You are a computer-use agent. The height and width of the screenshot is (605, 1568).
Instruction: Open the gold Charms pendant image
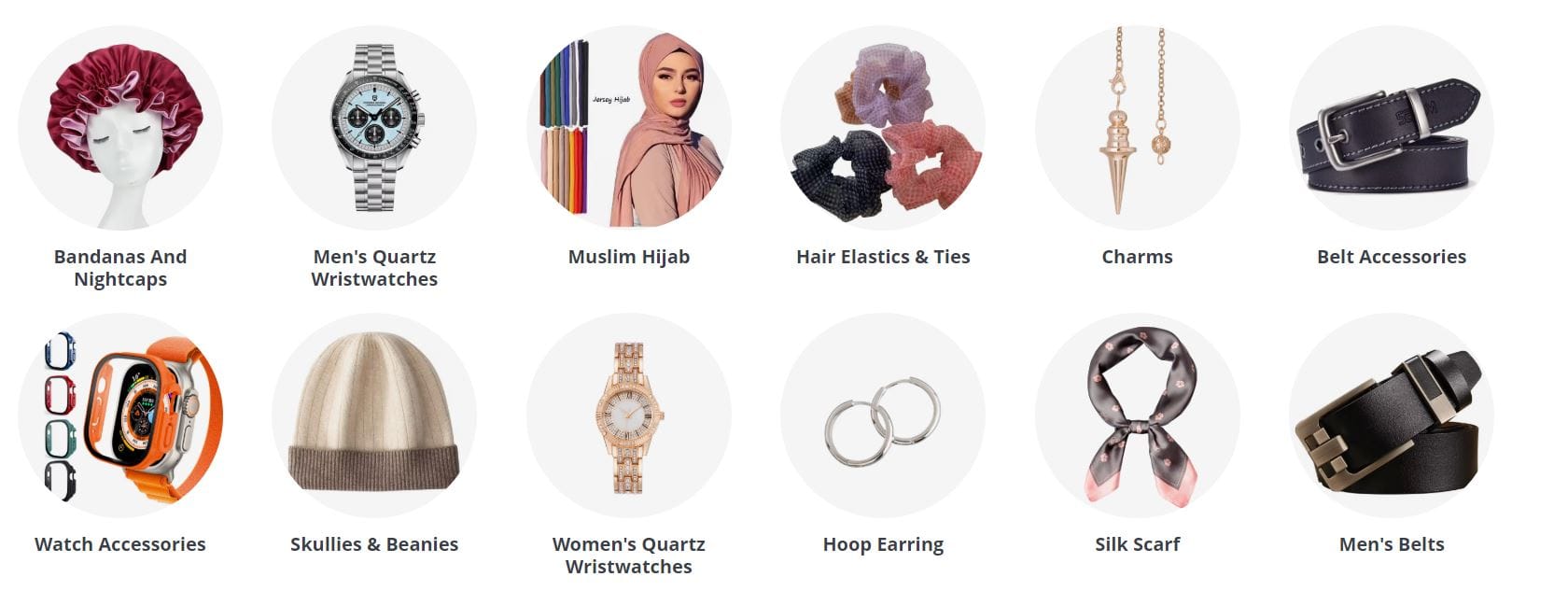[1138, 128]
